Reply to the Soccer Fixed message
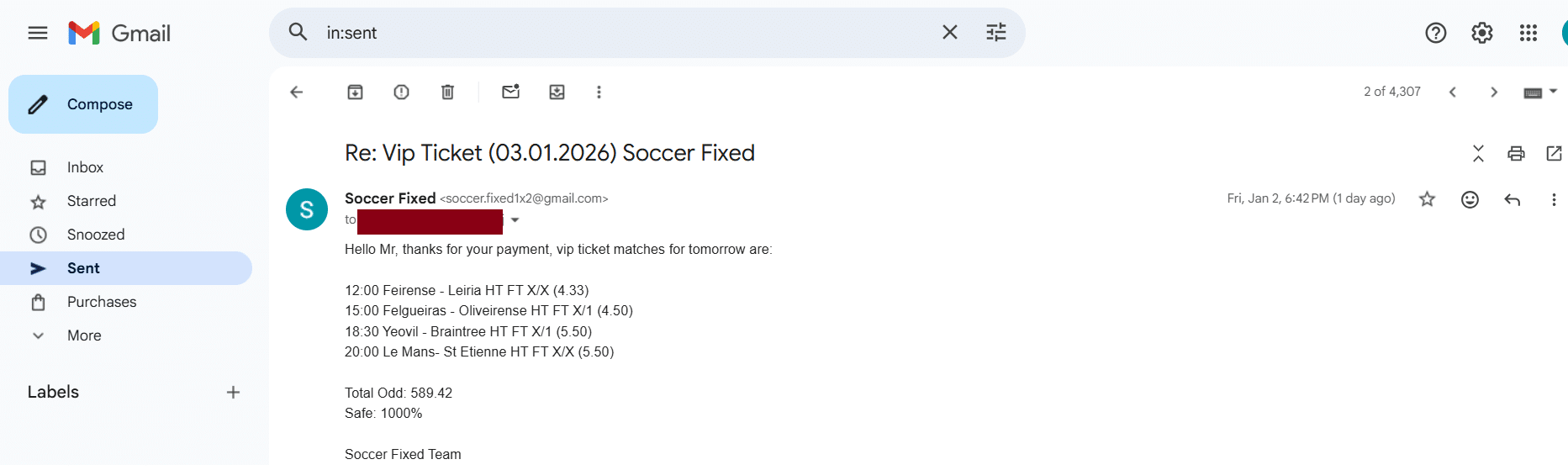This screenshot has width=1568, height=470. coord(1512,199)
